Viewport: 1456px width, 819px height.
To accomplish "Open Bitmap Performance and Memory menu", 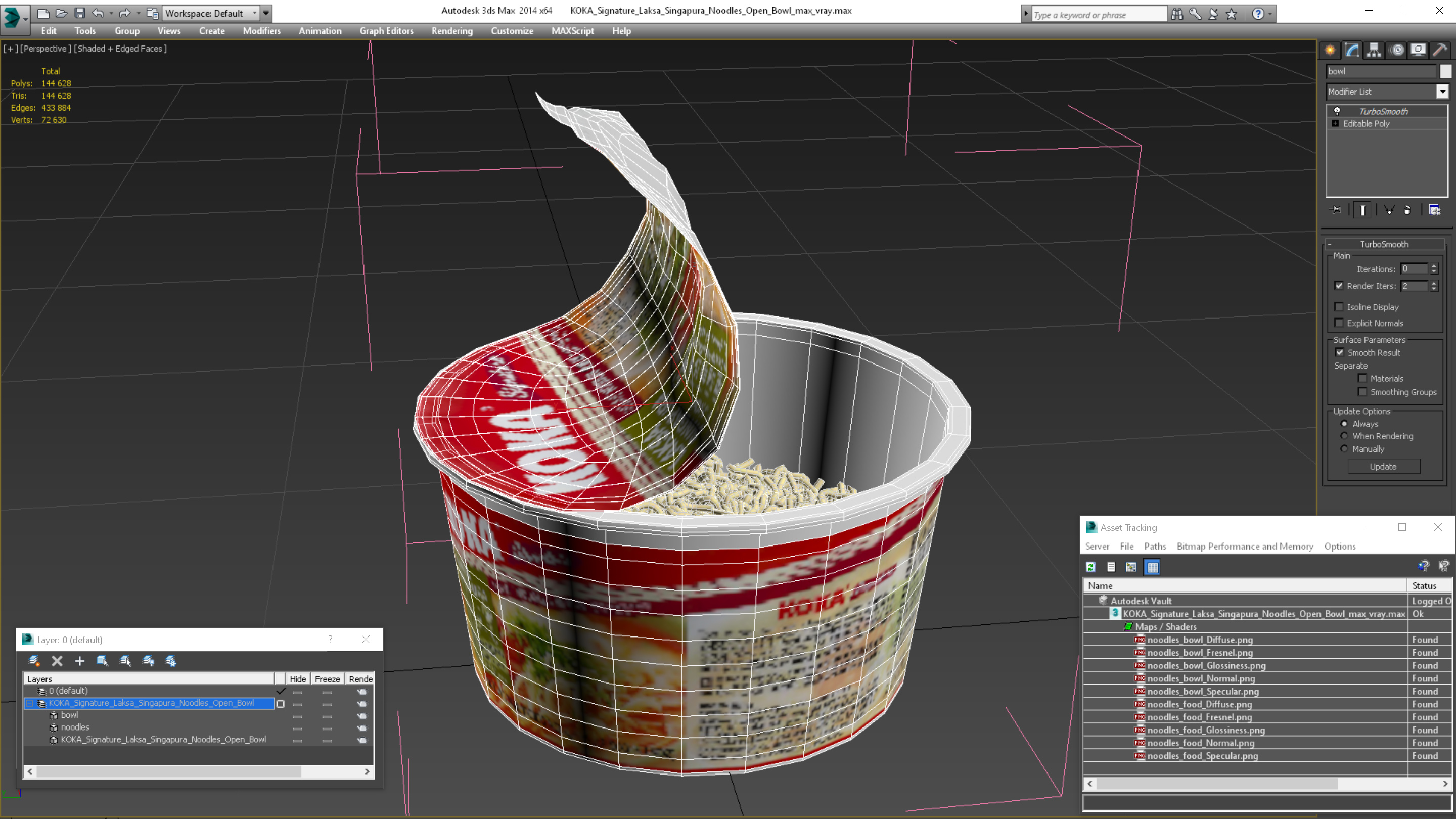I will click(x=1245, y=547).
